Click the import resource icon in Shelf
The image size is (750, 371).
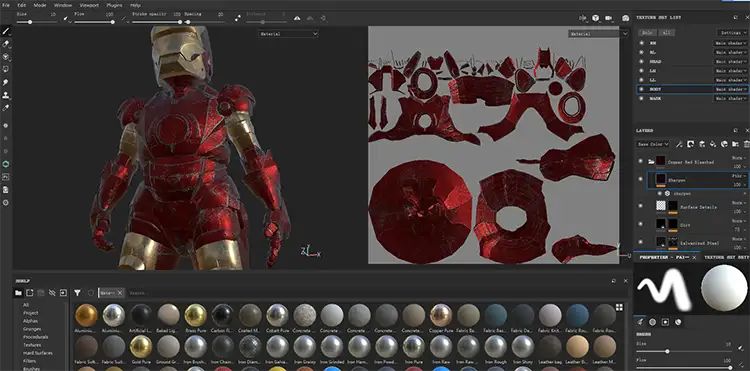coord(63,293)
